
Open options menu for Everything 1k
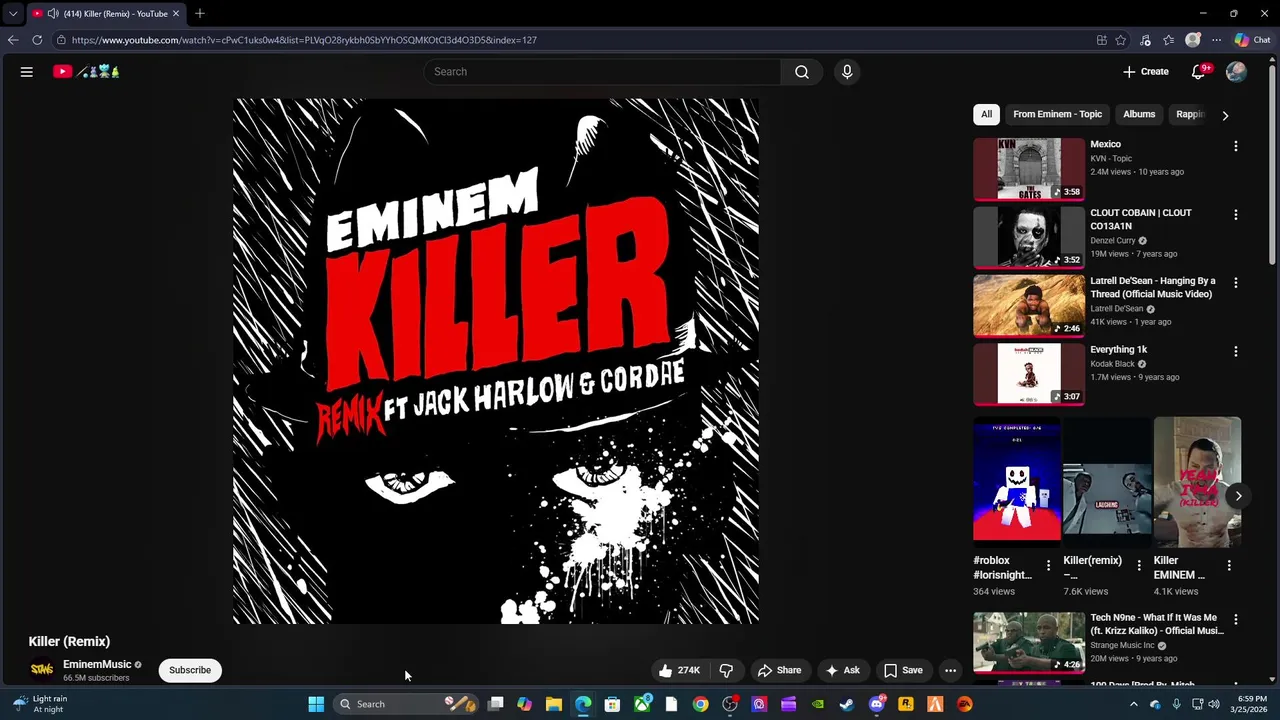click(1235, 352)
